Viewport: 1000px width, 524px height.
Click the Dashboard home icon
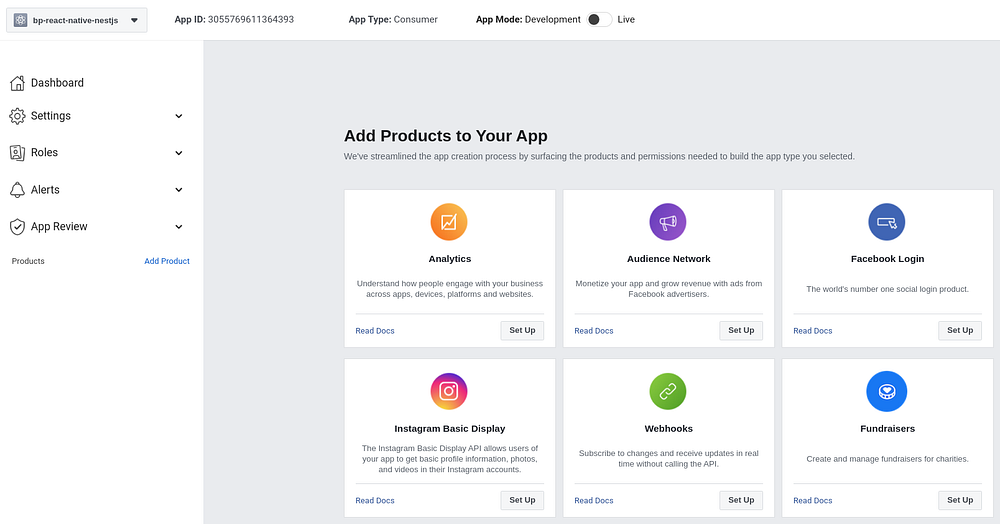point(17,83)
